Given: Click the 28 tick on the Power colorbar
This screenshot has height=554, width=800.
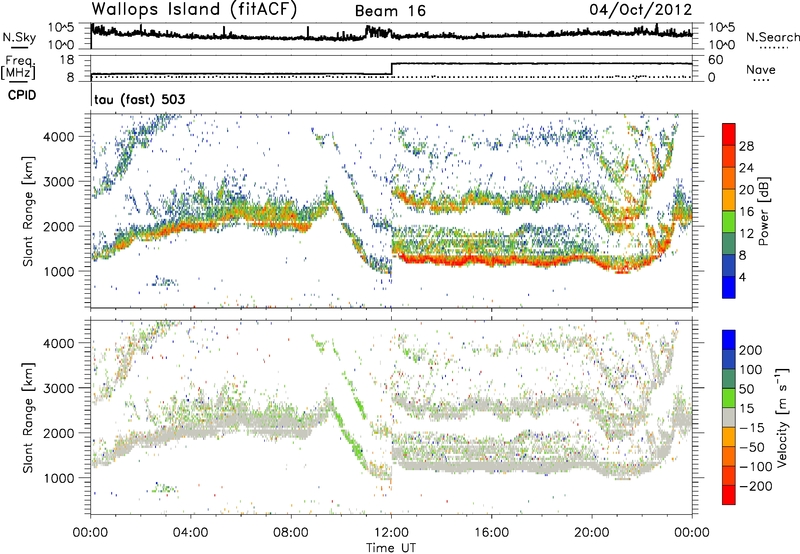Looking at the screenshot, I should tap(746, 146).
